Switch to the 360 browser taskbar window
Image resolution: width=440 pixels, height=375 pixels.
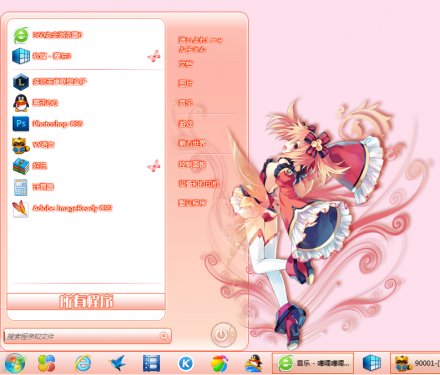(313, 363)
